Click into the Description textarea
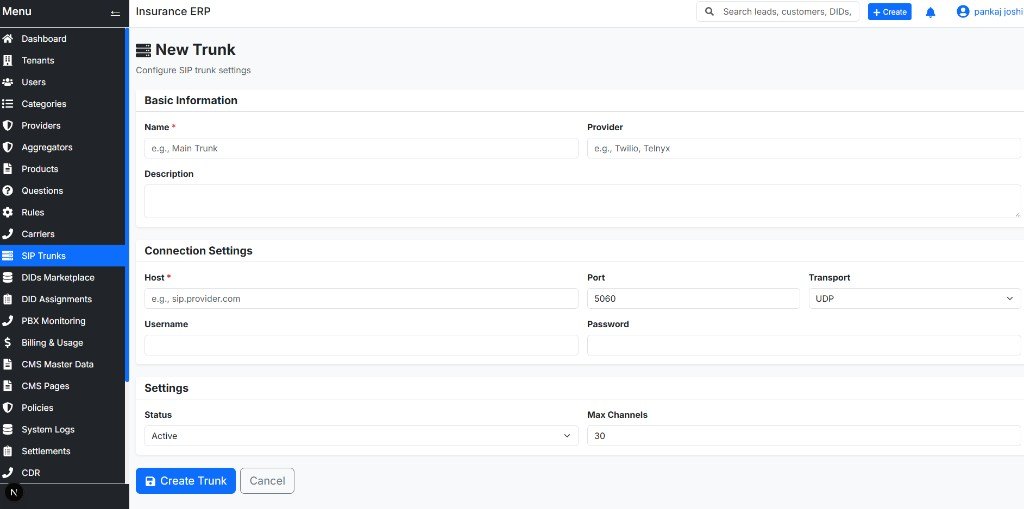The height and width of the screenshot is (509, 1024). click(x=583, y=201)
